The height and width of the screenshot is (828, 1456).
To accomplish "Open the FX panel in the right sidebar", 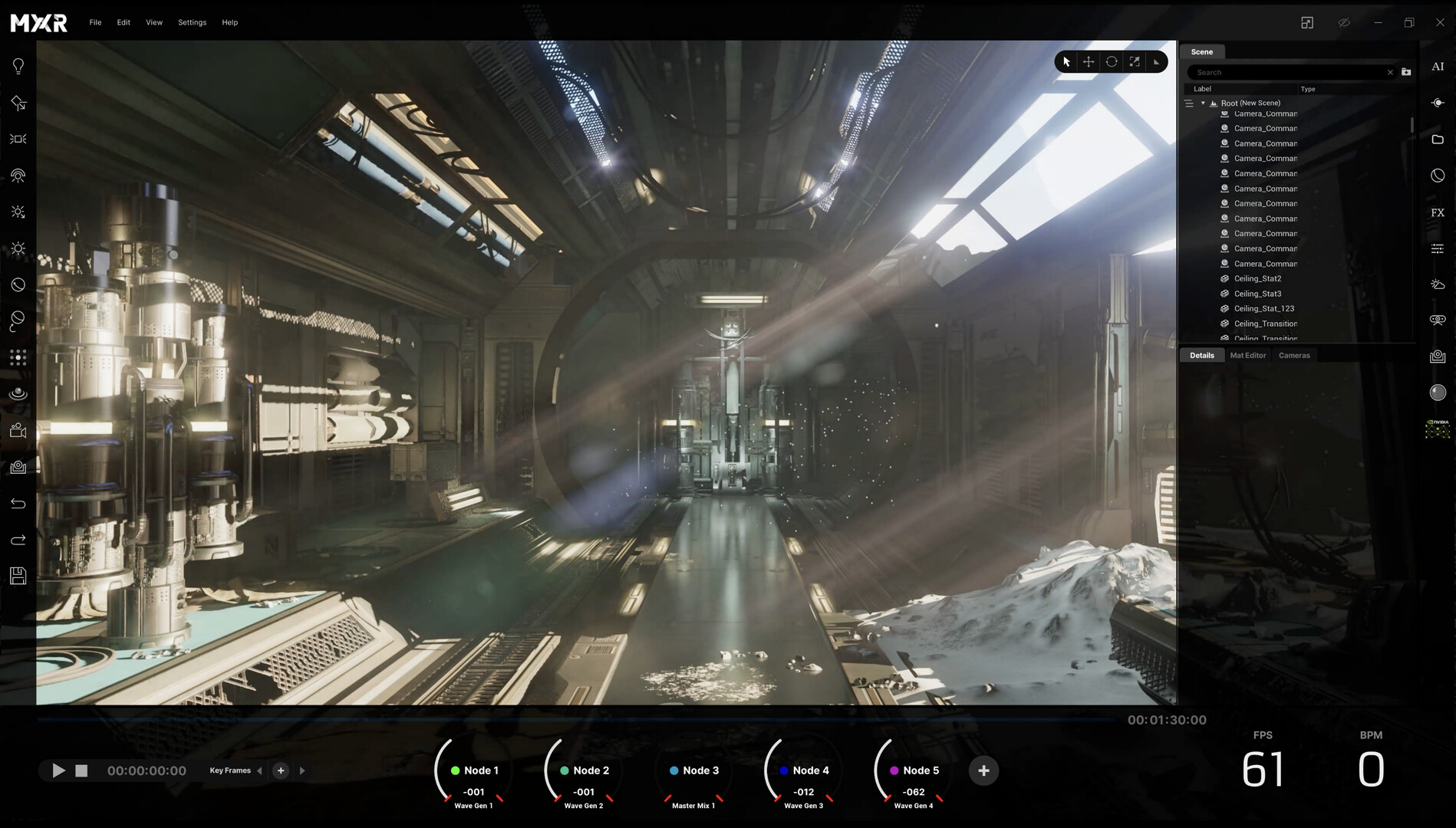I will tap(1438, 213).
